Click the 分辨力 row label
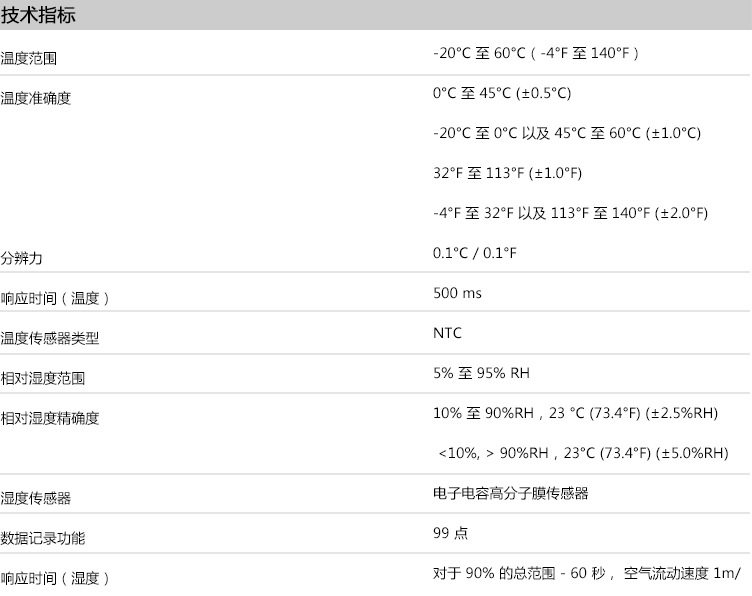The height and width of the screenshot is (596, 752). (22, 258)
